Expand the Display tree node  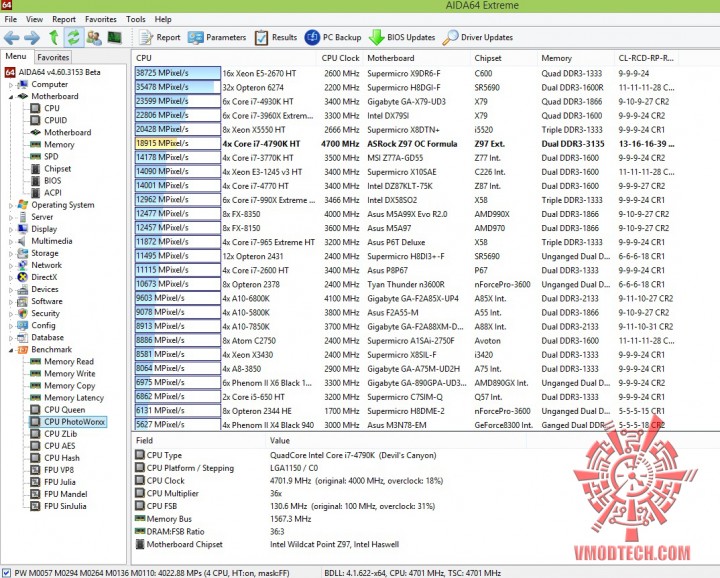pos(11,230)
